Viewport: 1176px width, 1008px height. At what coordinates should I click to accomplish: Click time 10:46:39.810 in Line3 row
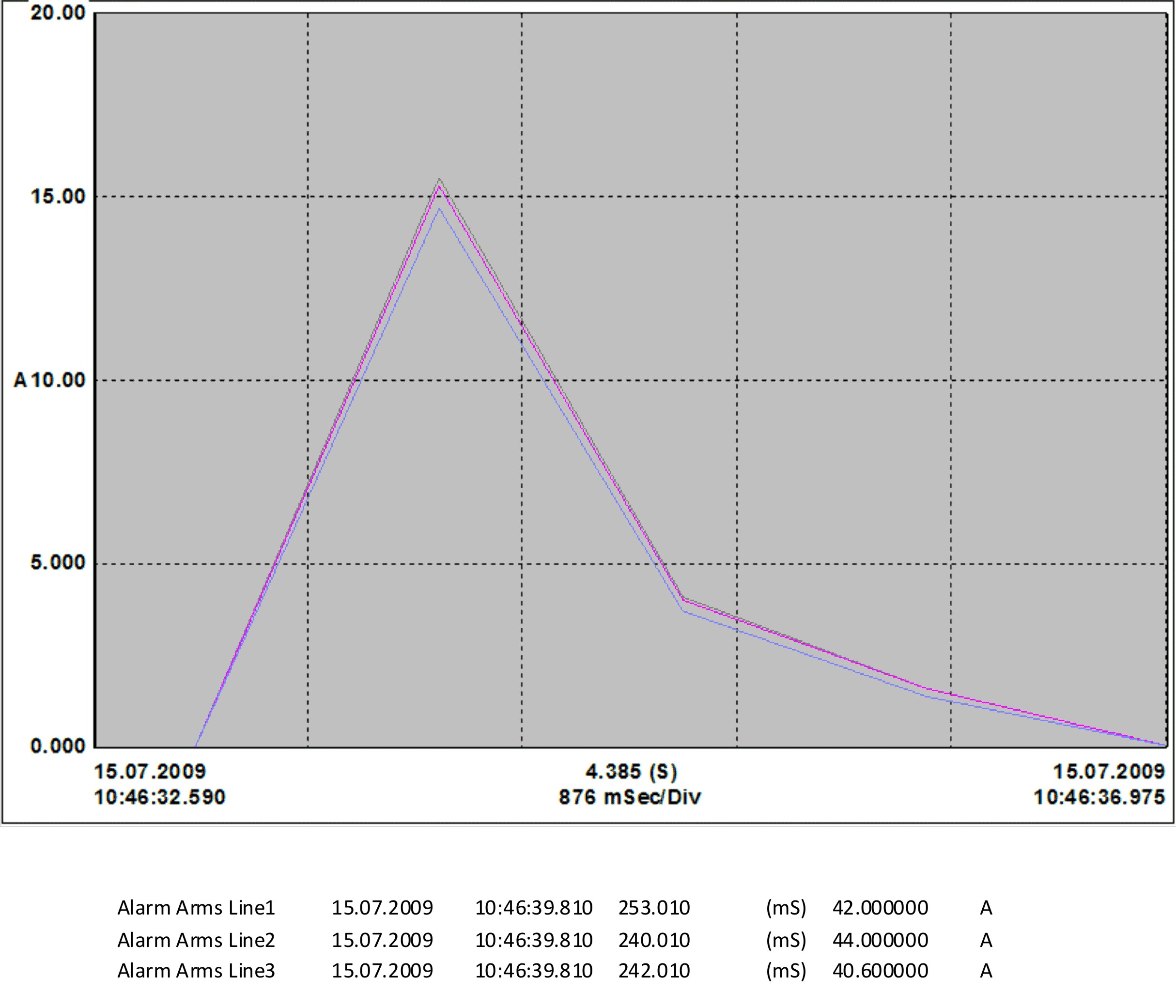click(x=534, y=971)
